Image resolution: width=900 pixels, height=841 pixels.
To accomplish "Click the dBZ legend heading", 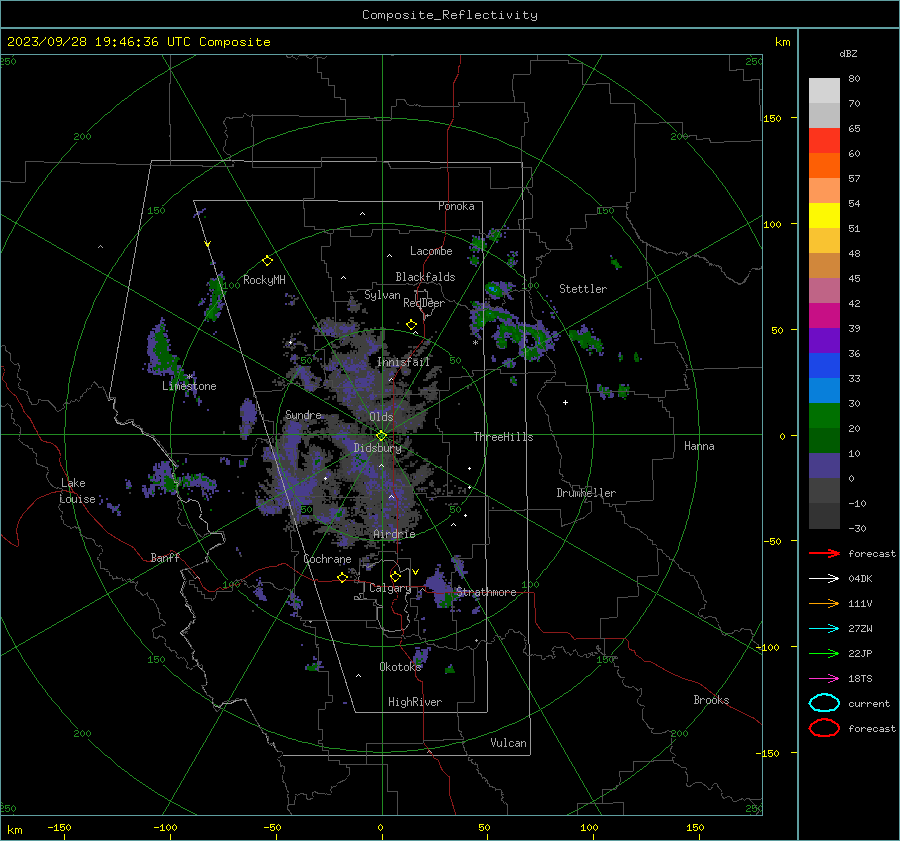I will coord(848,54).
